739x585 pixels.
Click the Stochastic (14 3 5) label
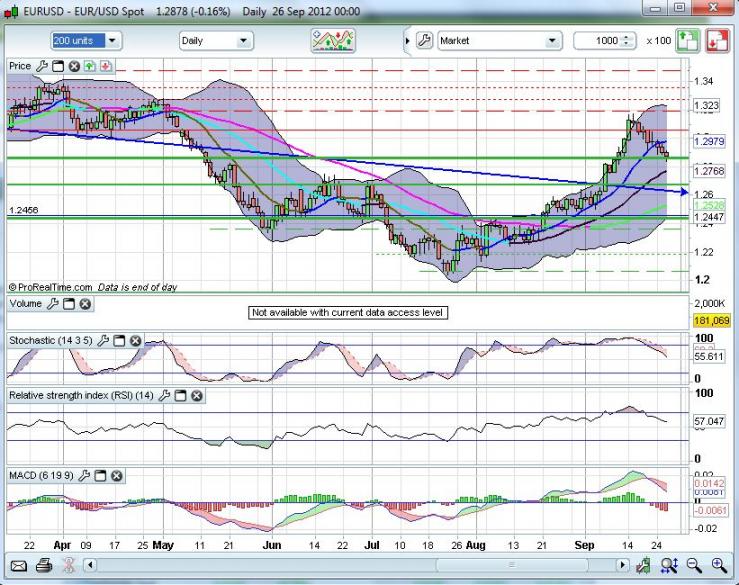pos(51,340)
